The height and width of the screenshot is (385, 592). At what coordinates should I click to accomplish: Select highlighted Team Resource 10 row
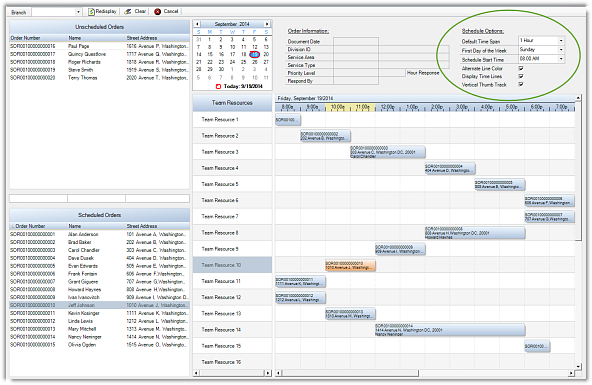click(x=232, y=265)
